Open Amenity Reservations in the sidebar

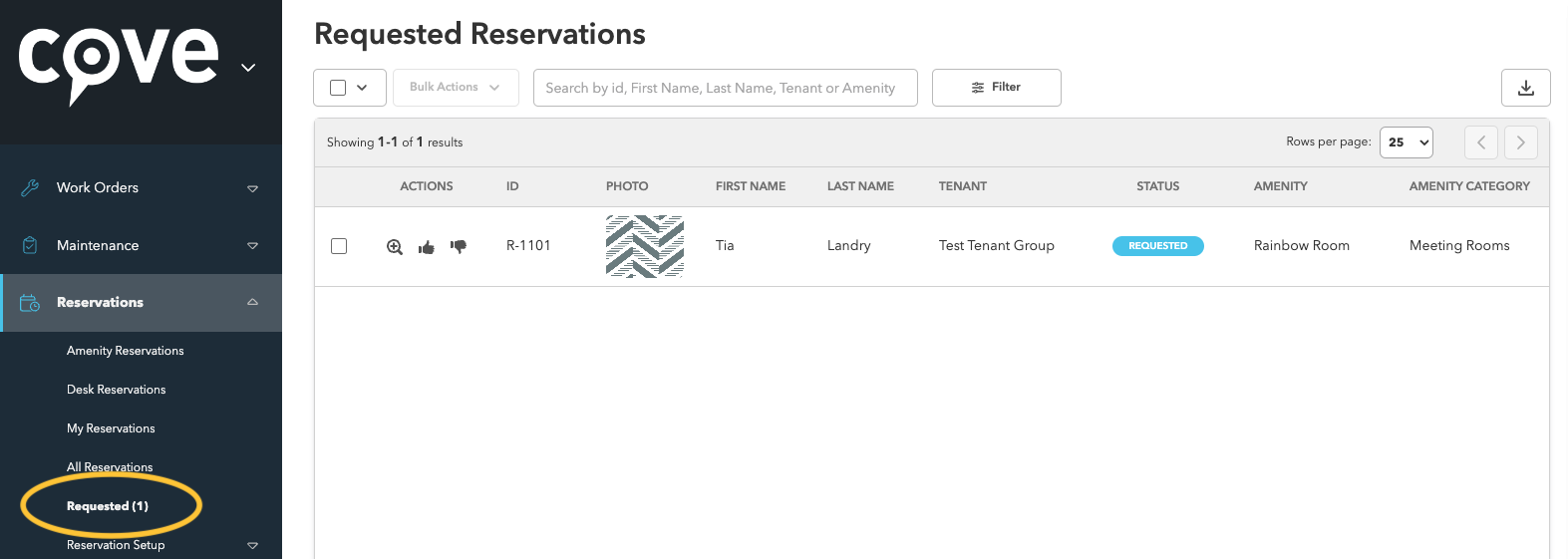pos(126,351)
